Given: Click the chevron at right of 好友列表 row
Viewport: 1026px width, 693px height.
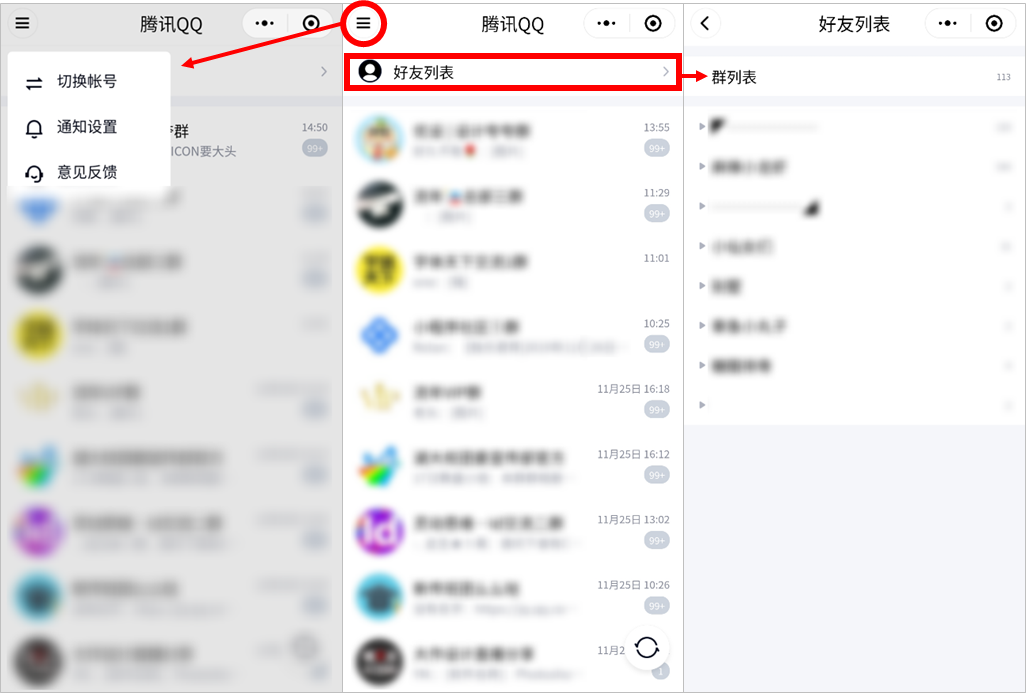Looking at the screenshot, I should pos(665,72).
